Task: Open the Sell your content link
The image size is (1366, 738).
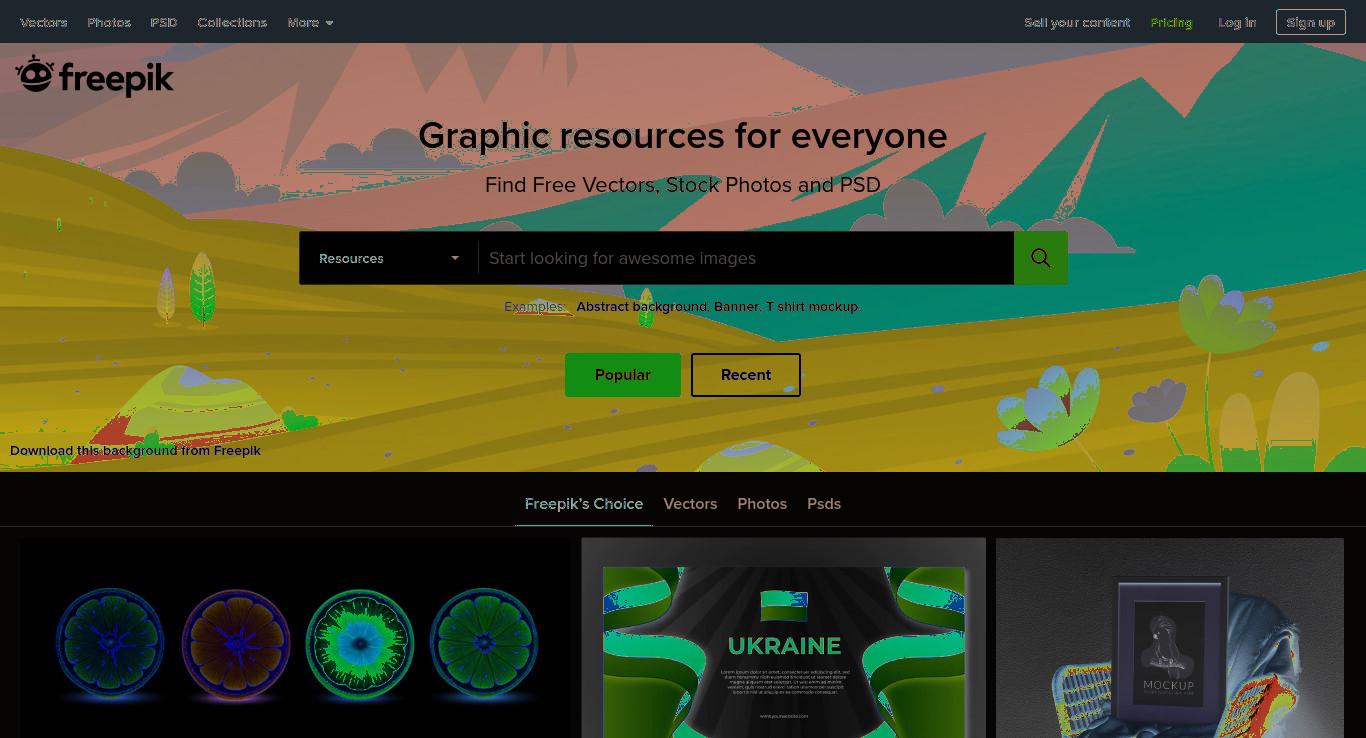Action: 1077,22
